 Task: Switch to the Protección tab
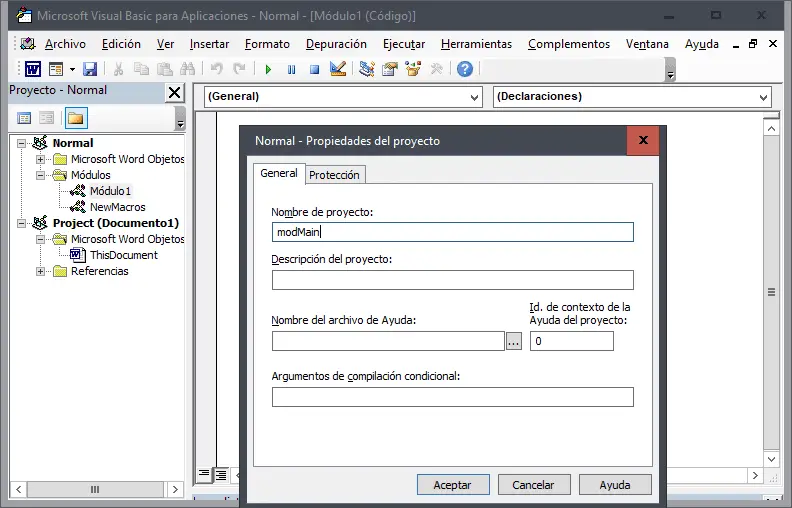(x=334, y=175)
